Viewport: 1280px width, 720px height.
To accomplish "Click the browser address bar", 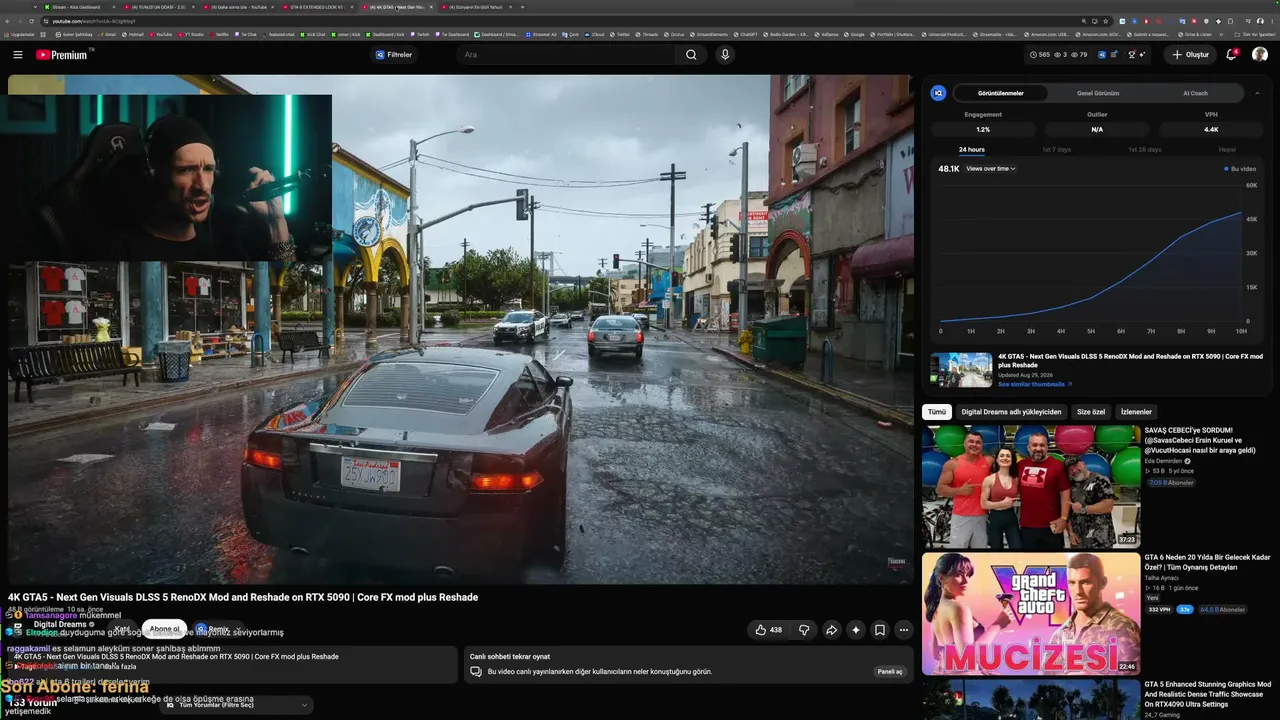I will (560, 21).
